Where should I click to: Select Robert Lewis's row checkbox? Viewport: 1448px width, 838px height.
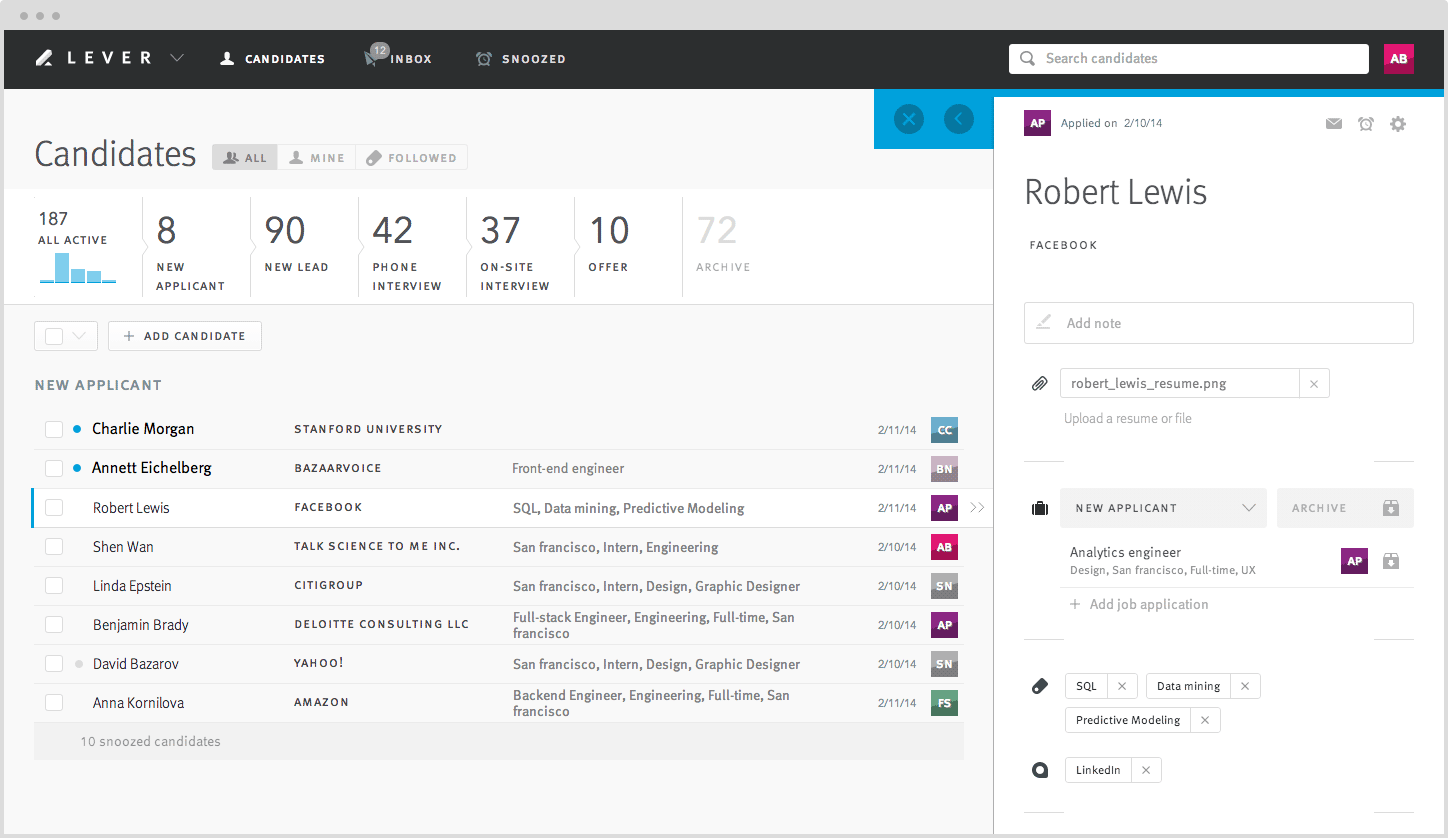pyautogui.click(x=54, y=507)
